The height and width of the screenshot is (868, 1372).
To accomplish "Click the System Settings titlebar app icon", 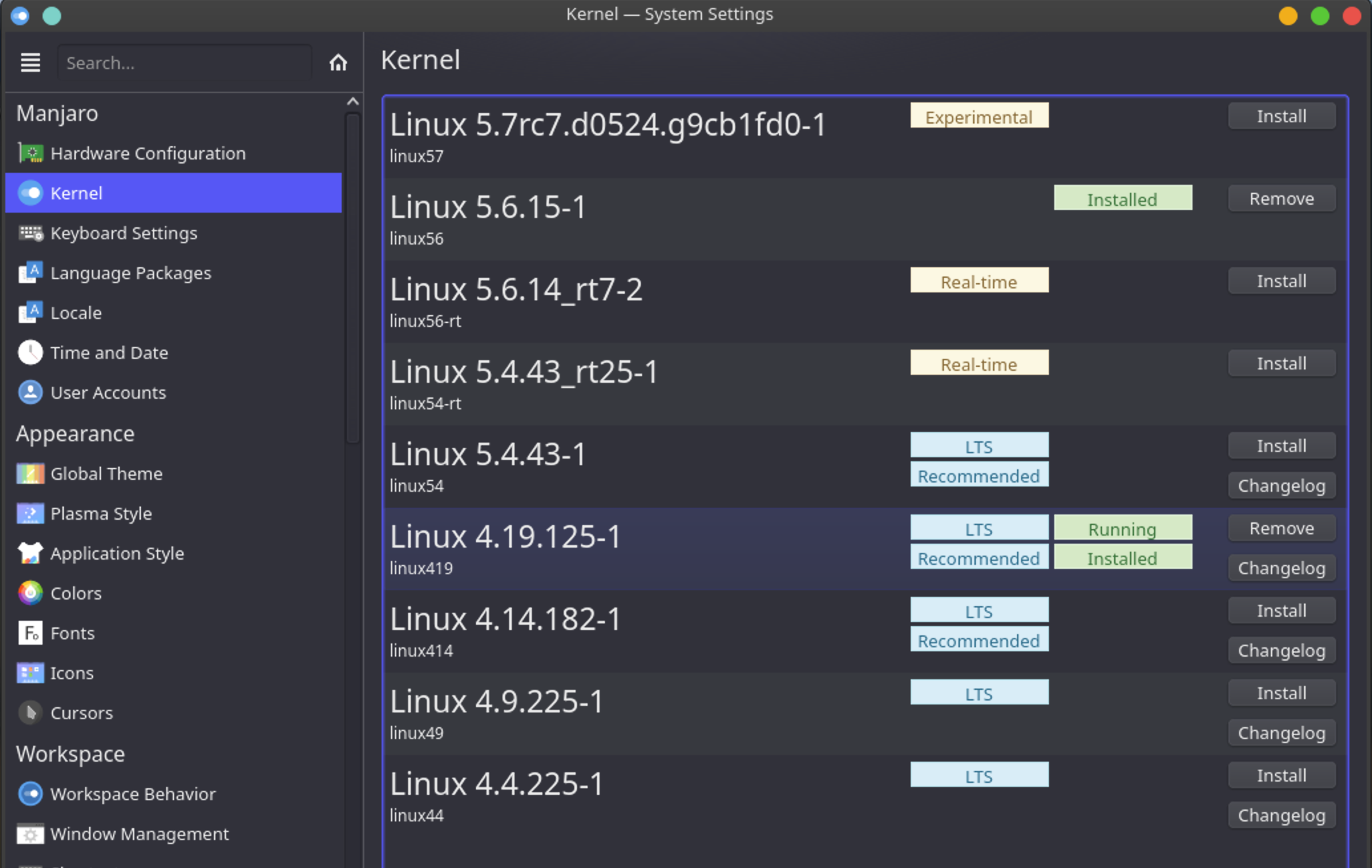I will pos(20,15).
